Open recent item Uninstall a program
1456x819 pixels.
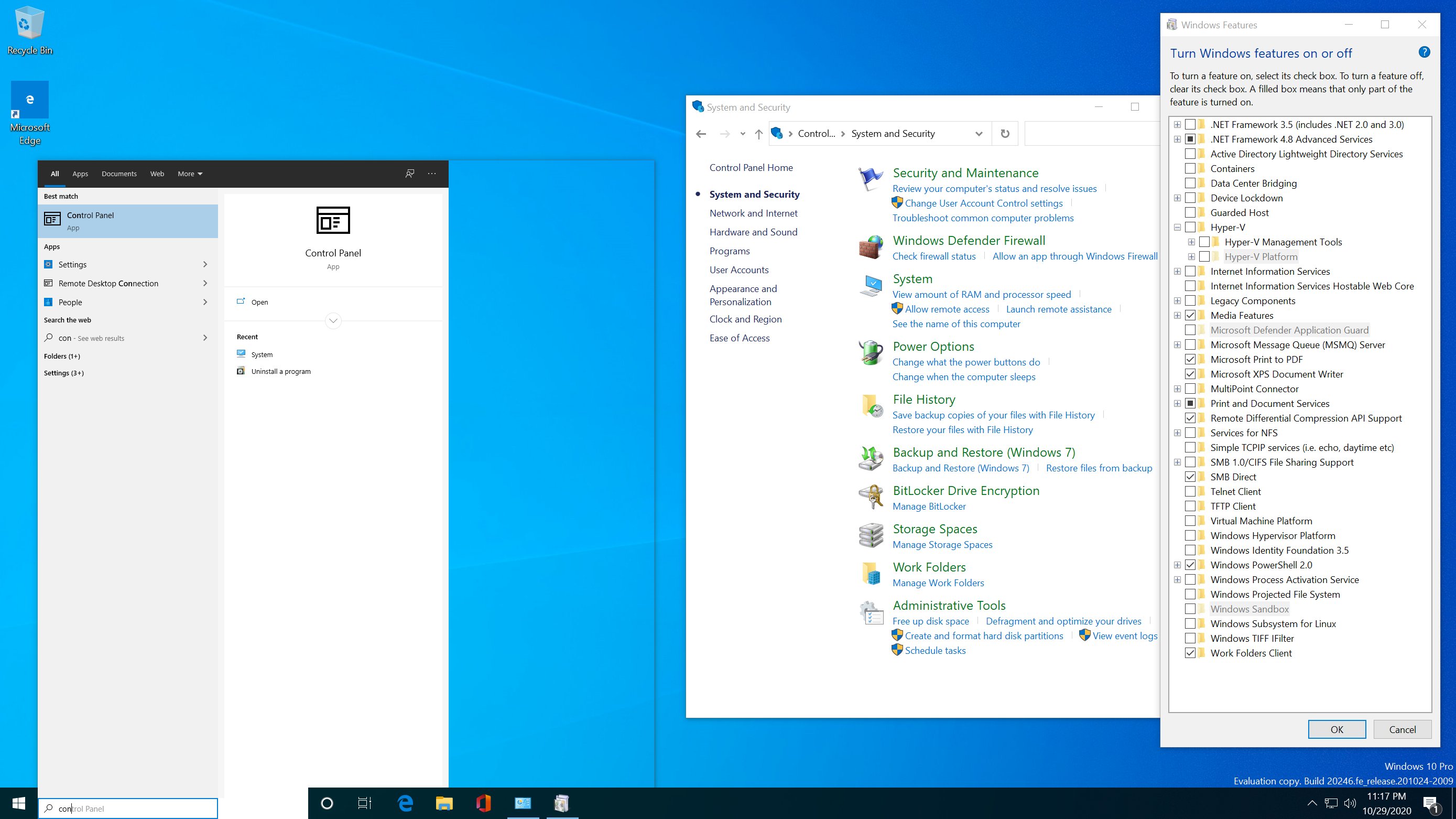(281, 372)
